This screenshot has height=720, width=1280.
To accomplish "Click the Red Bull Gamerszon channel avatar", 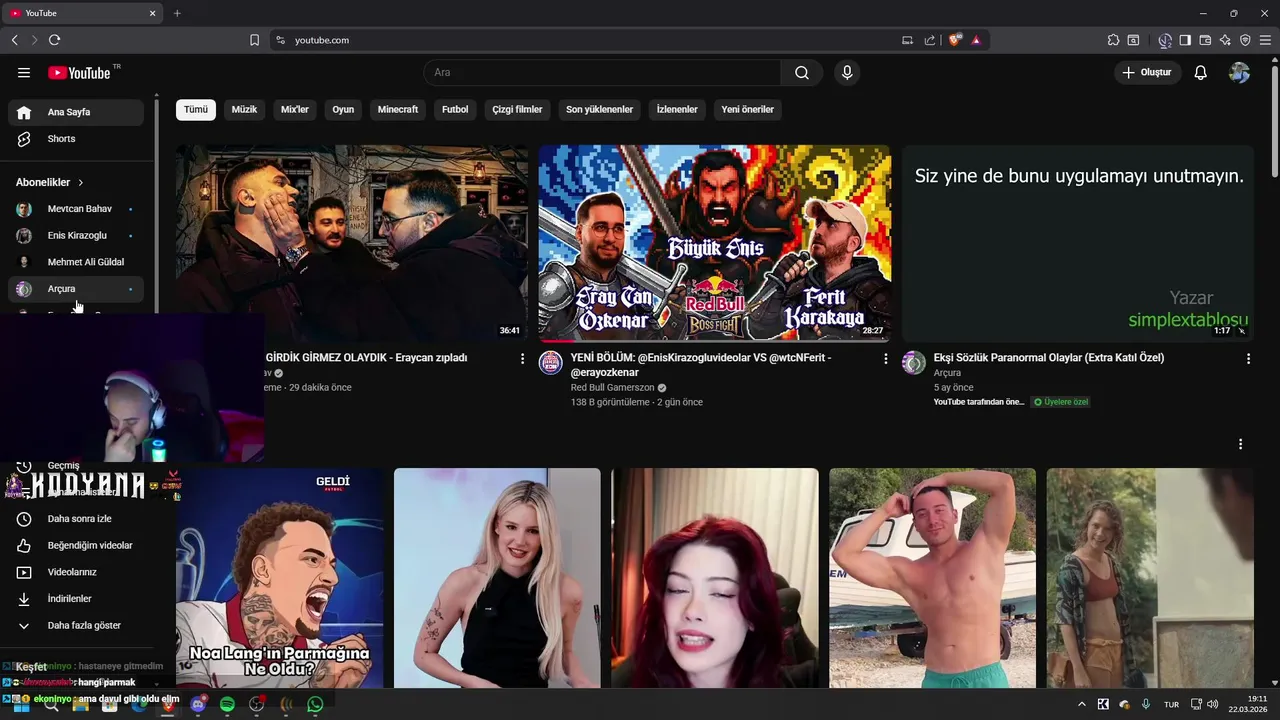I will click(551, 363).
